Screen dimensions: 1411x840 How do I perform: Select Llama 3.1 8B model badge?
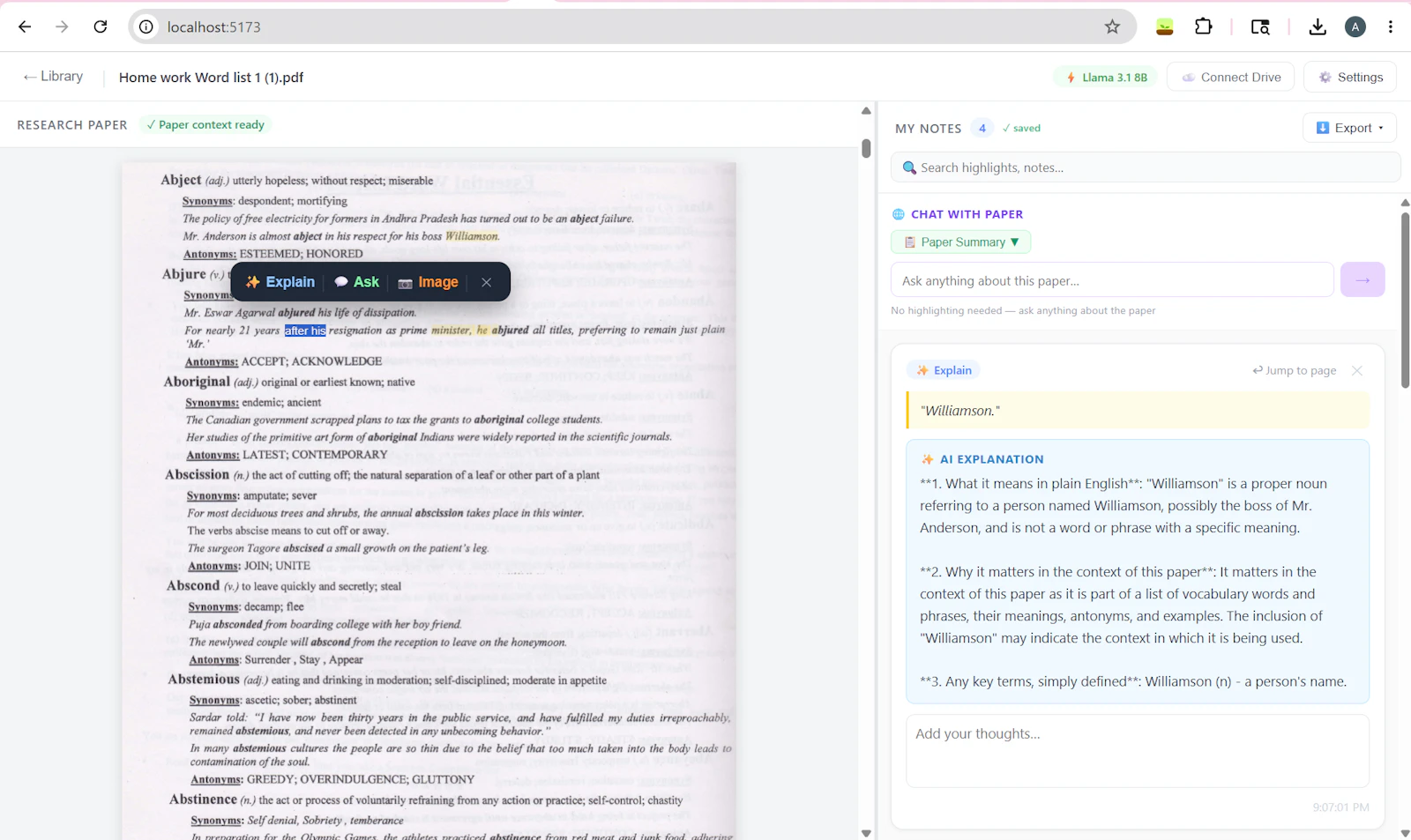[x=1106, y=78]
